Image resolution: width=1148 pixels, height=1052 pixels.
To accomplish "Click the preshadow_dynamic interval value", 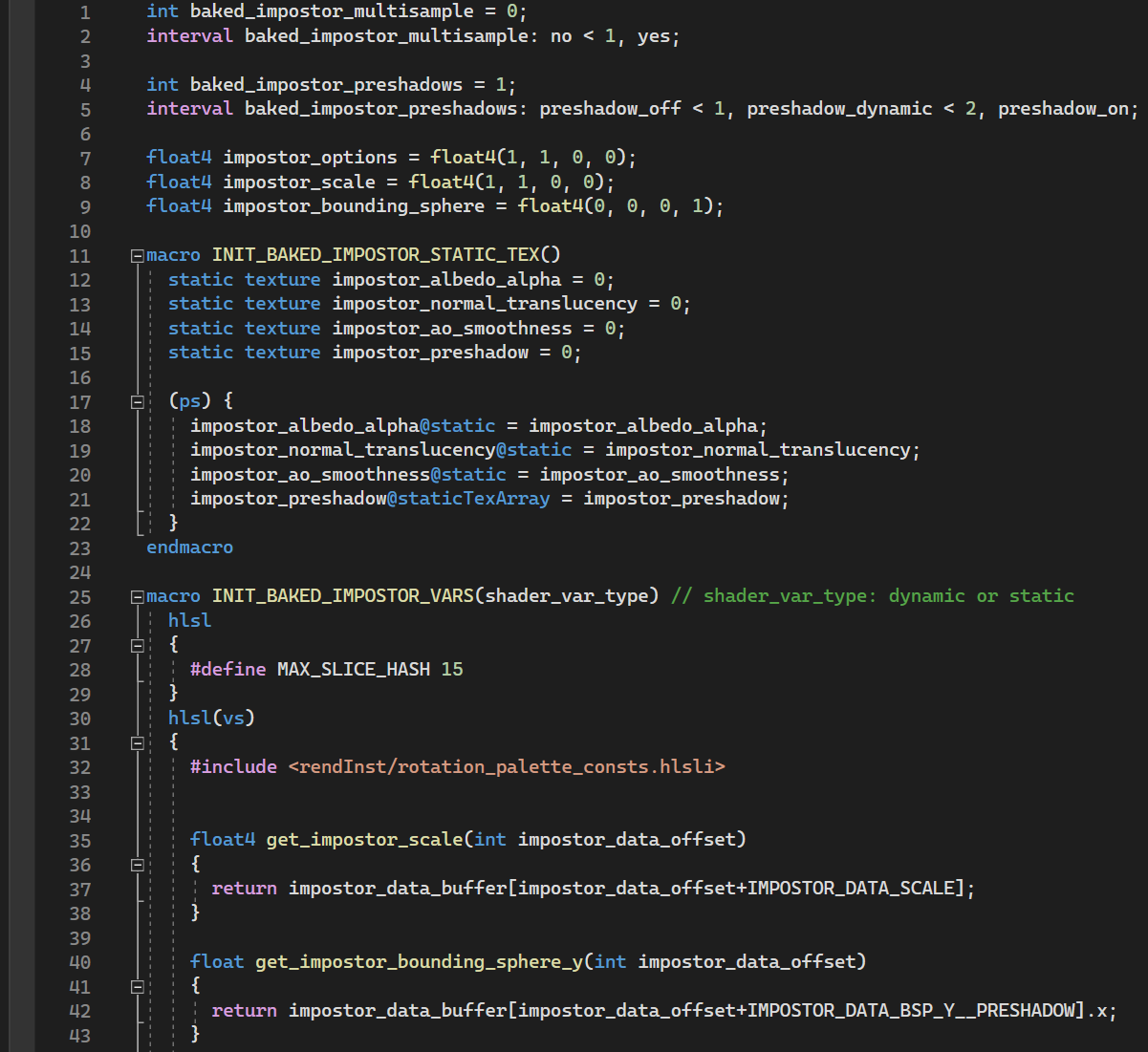I will tap(839, 108).
